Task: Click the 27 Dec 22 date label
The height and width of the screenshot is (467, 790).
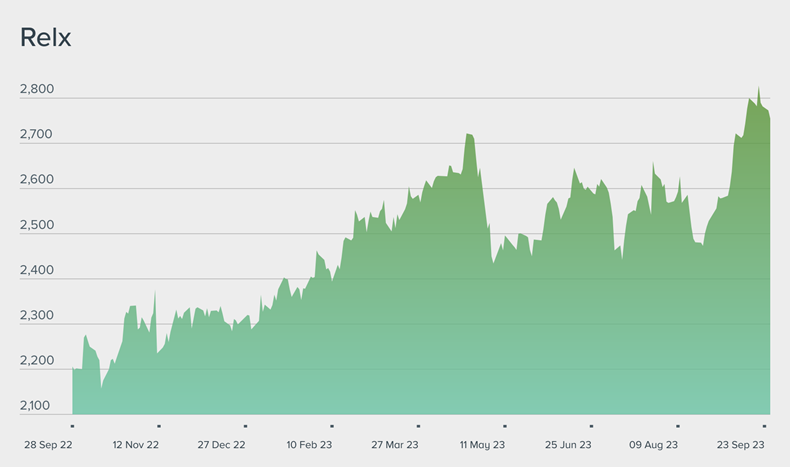Action: (x=222, y=445)
